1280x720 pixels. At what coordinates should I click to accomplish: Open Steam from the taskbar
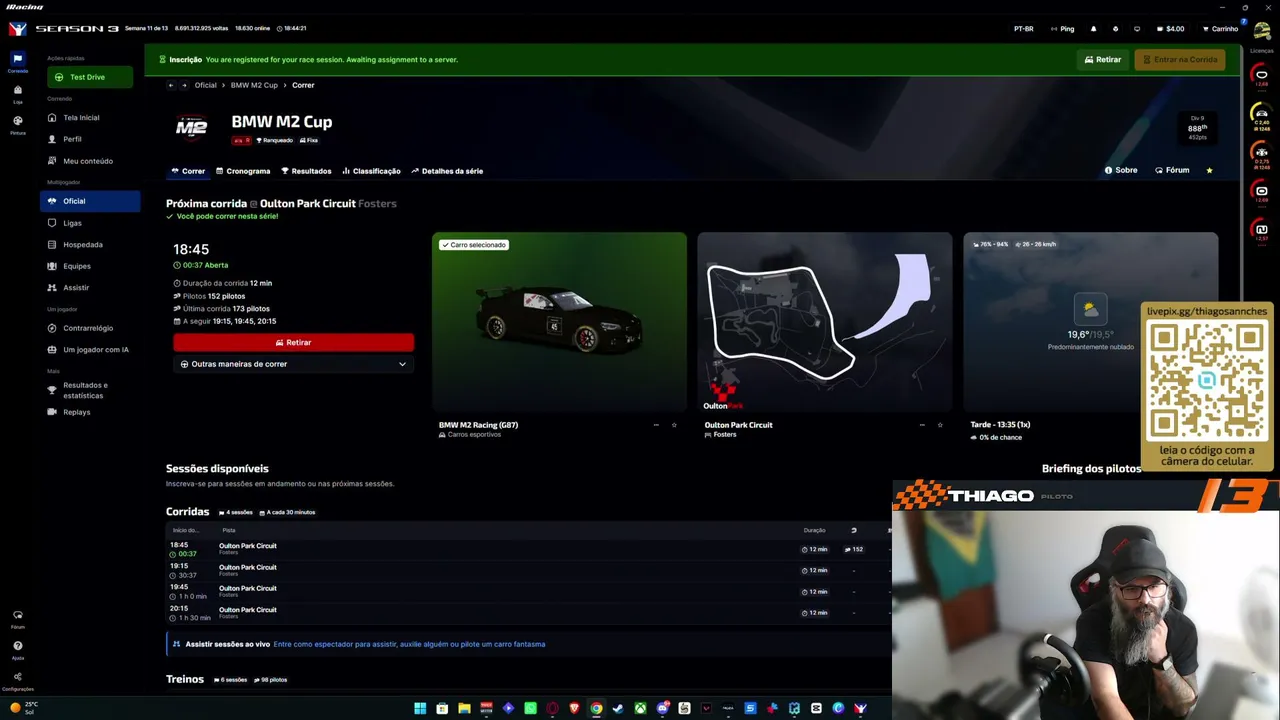pyautogui.click(x=618, y=708)
